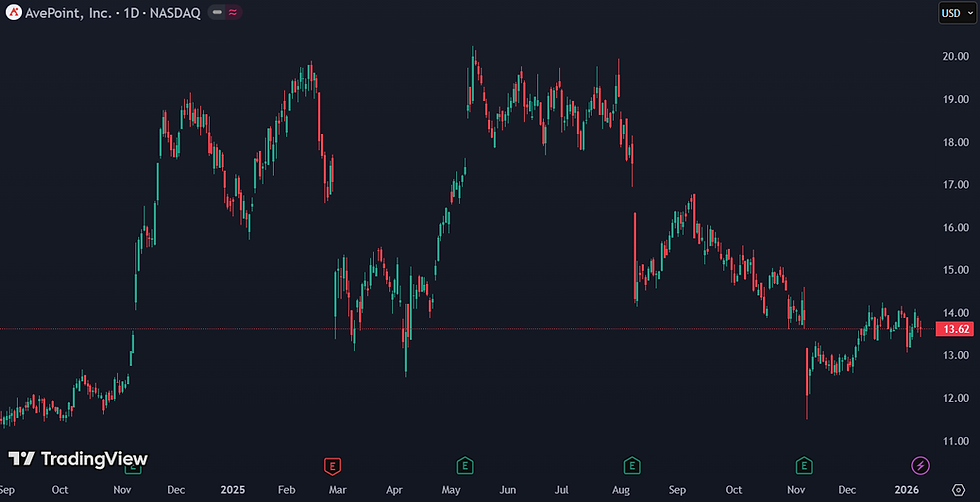980x502 pixels.
Task: Click the Feb label on time axis
Action: pos(286,489)
